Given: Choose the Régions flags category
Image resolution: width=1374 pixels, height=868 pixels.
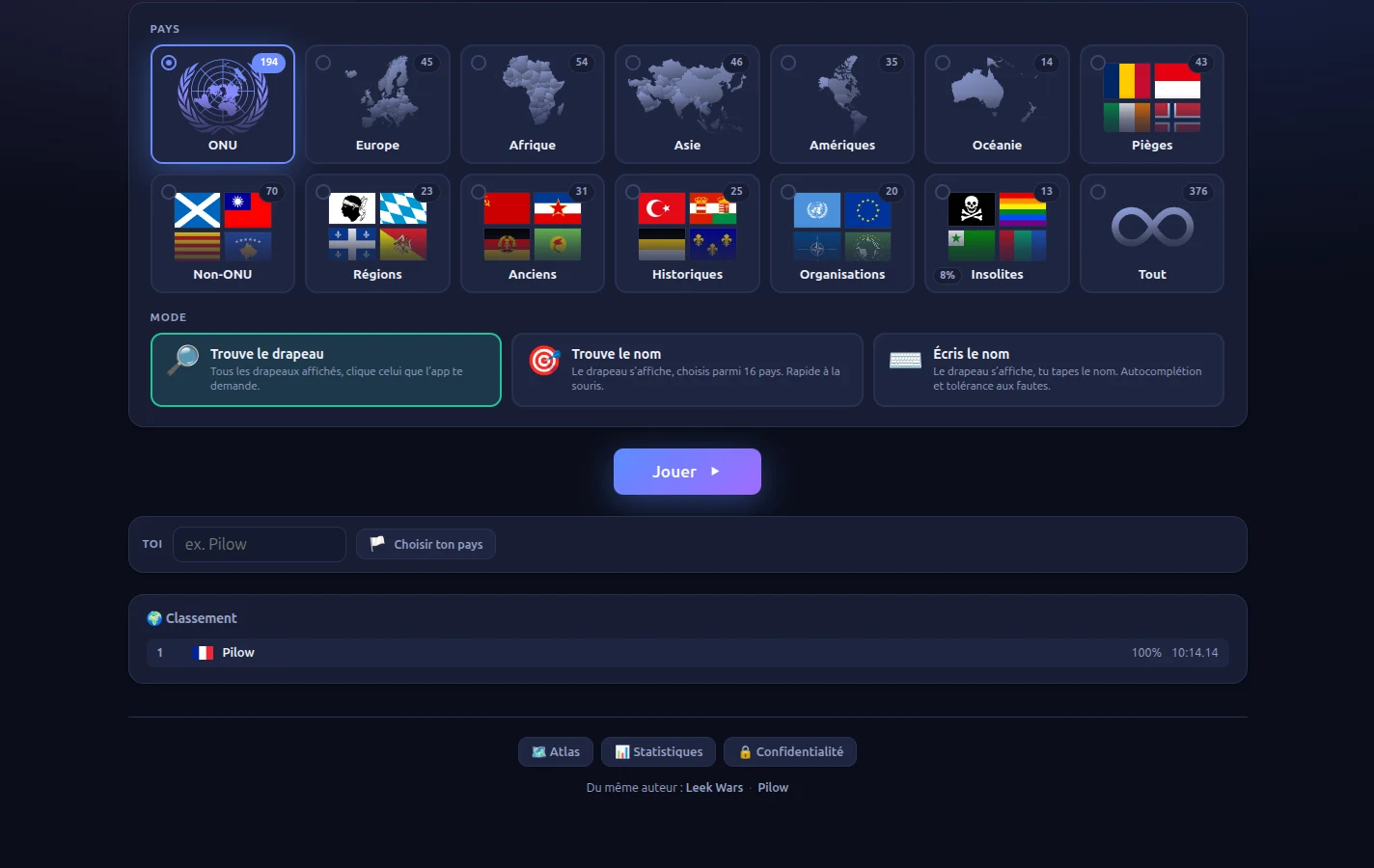Looking at the screenshot, I should [377, 233].
